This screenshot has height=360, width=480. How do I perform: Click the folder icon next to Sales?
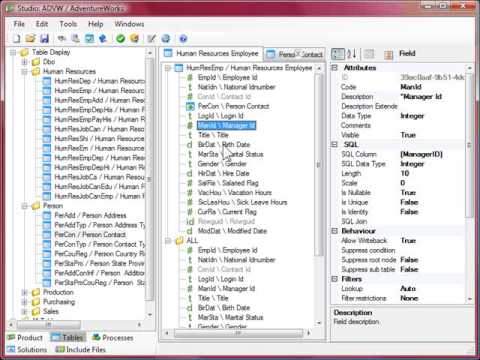click(x=36, y=311)
